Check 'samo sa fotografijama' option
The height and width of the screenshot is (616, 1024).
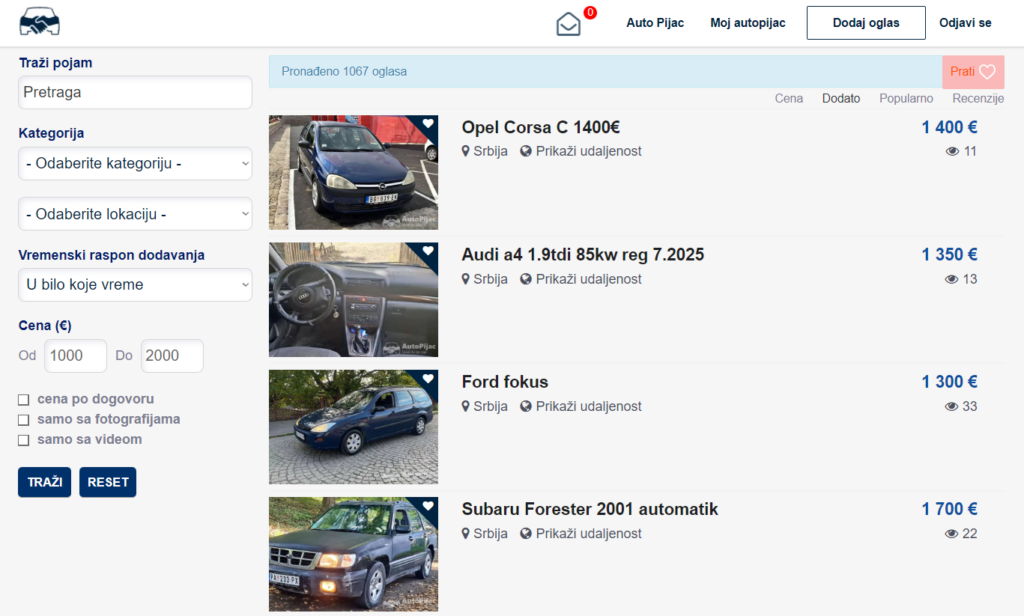[x=24, y=420]
